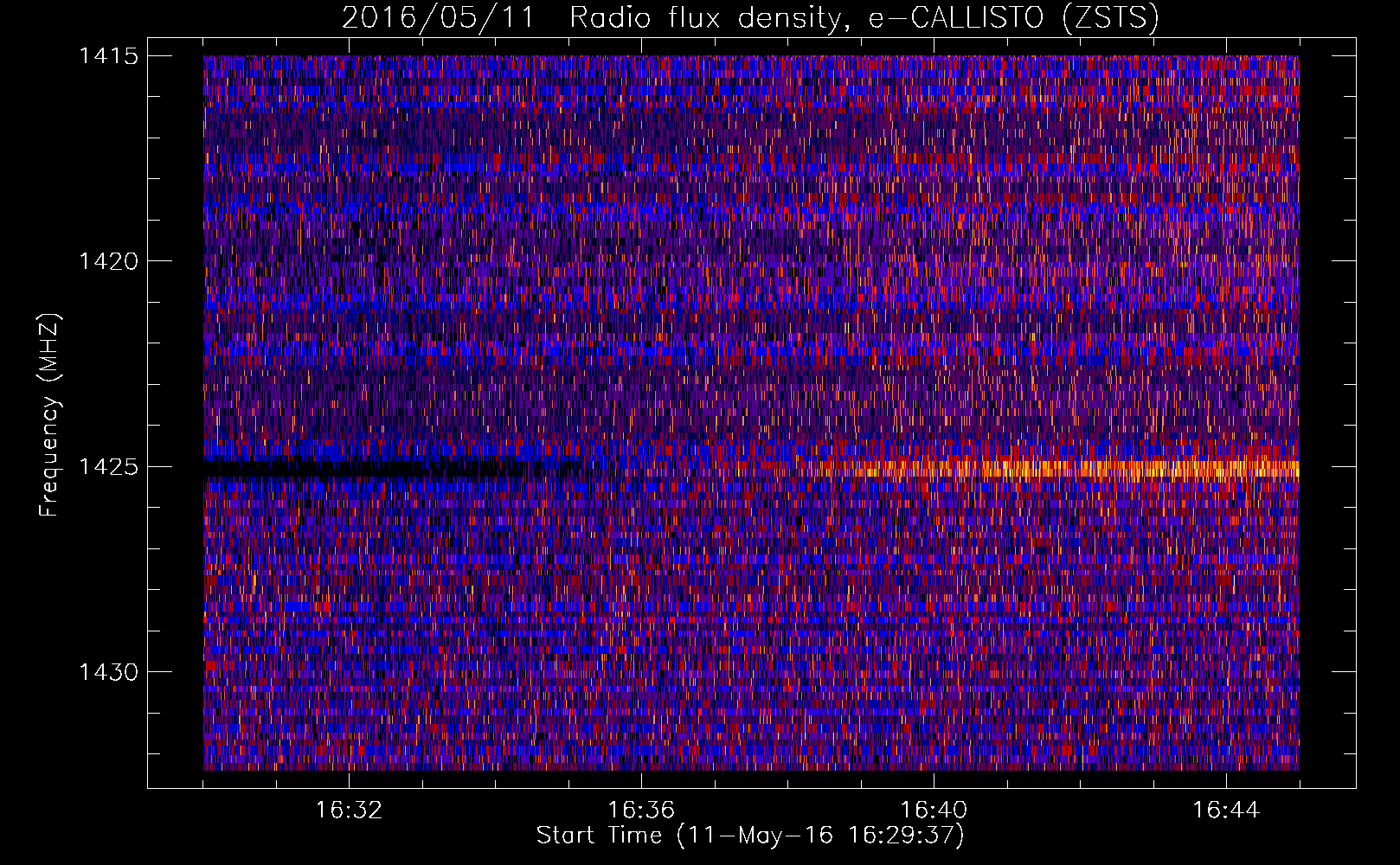1400x865 pixels.
Task: Click the Start Time axis title
Action: coord(749,836)
